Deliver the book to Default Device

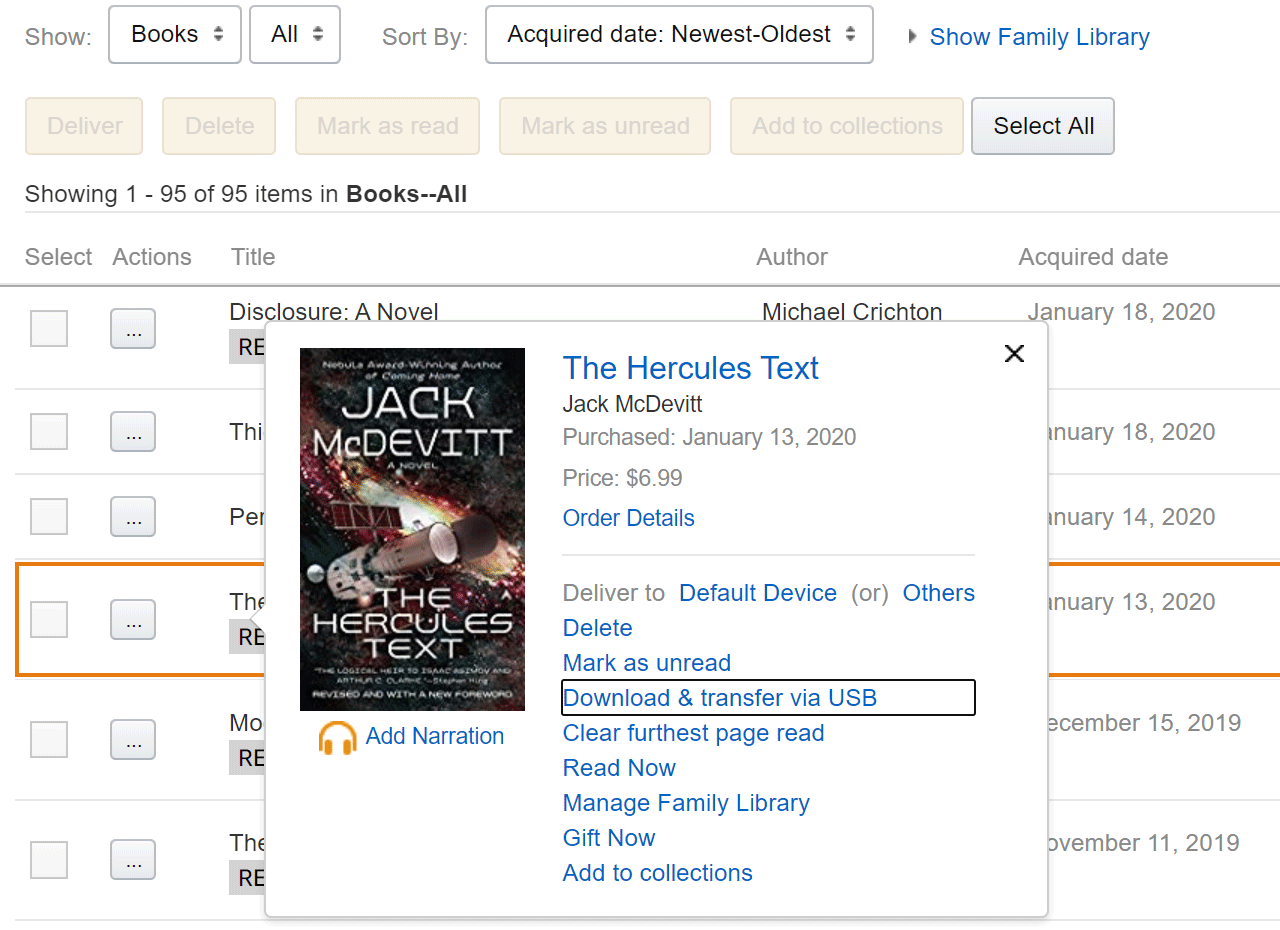coord(758,593)
